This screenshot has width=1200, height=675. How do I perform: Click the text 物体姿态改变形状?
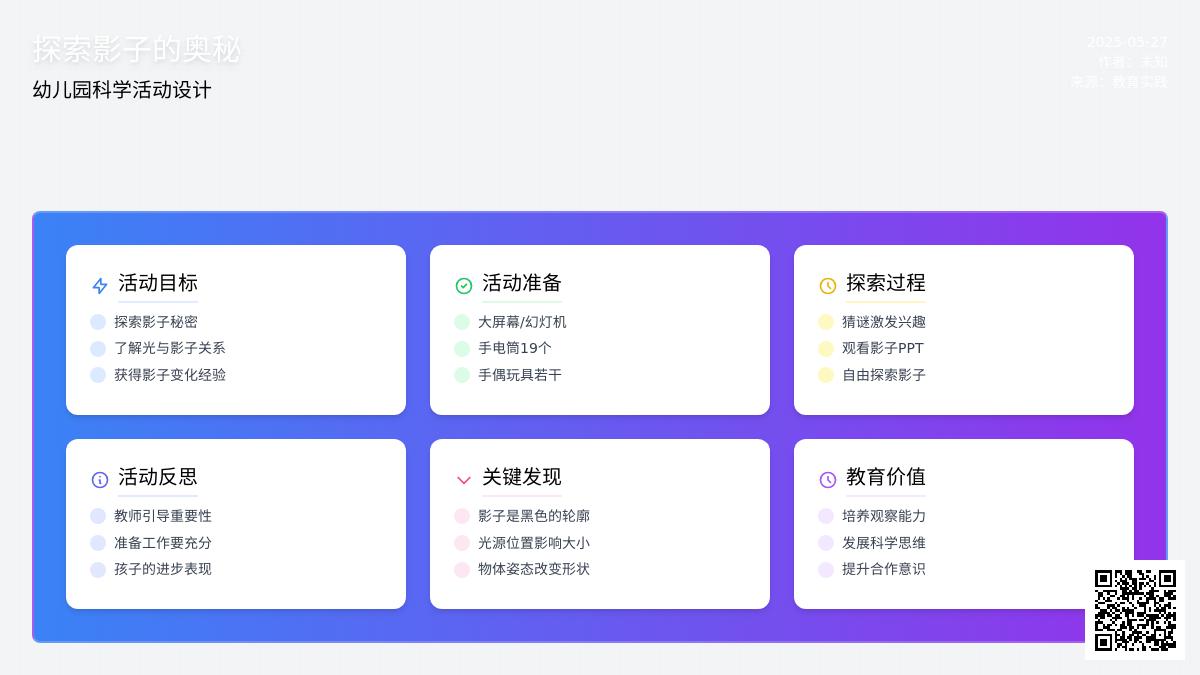(x=534, y=569)
